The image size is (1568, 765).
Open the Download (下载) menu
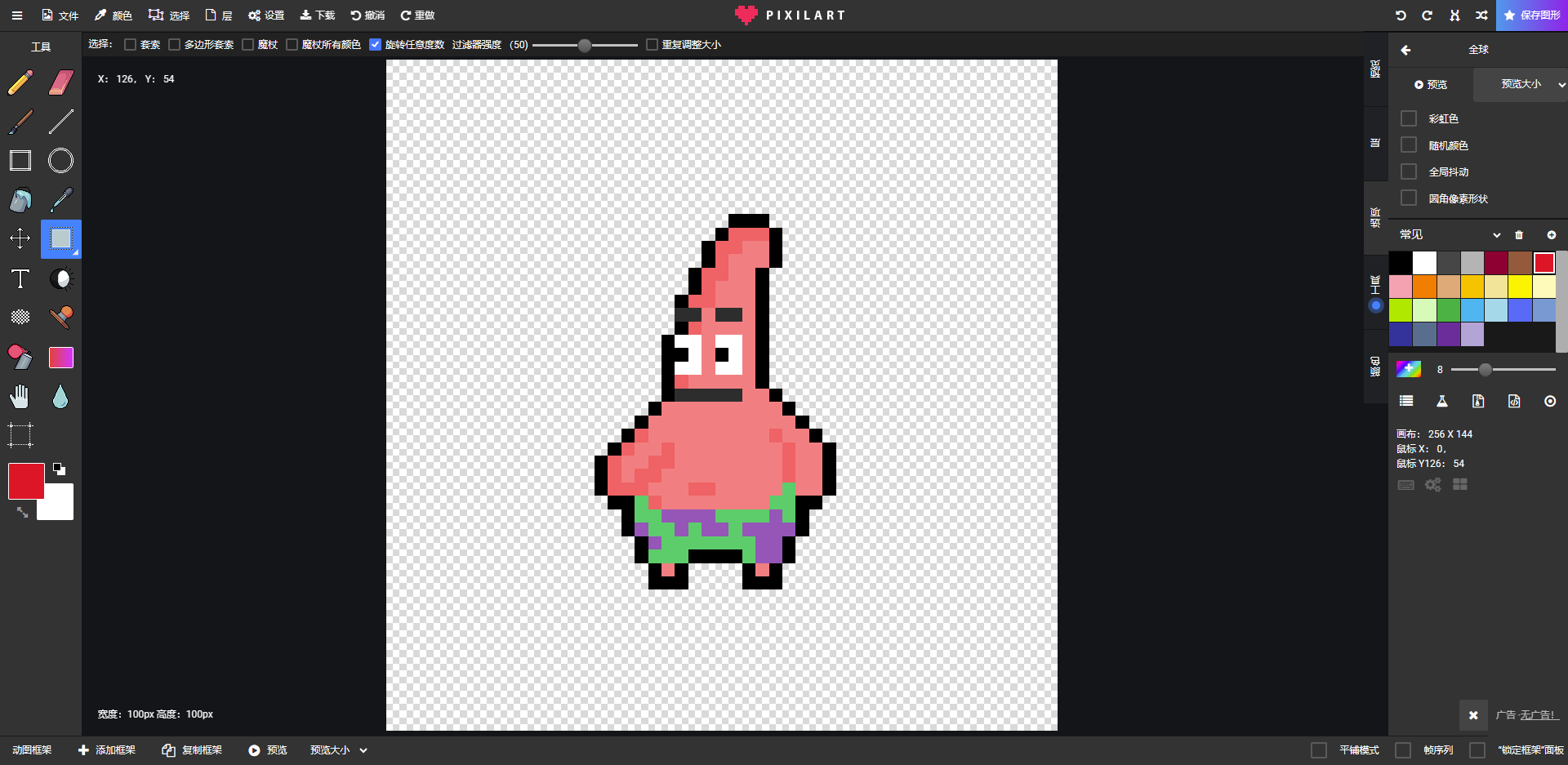point(318,16)
